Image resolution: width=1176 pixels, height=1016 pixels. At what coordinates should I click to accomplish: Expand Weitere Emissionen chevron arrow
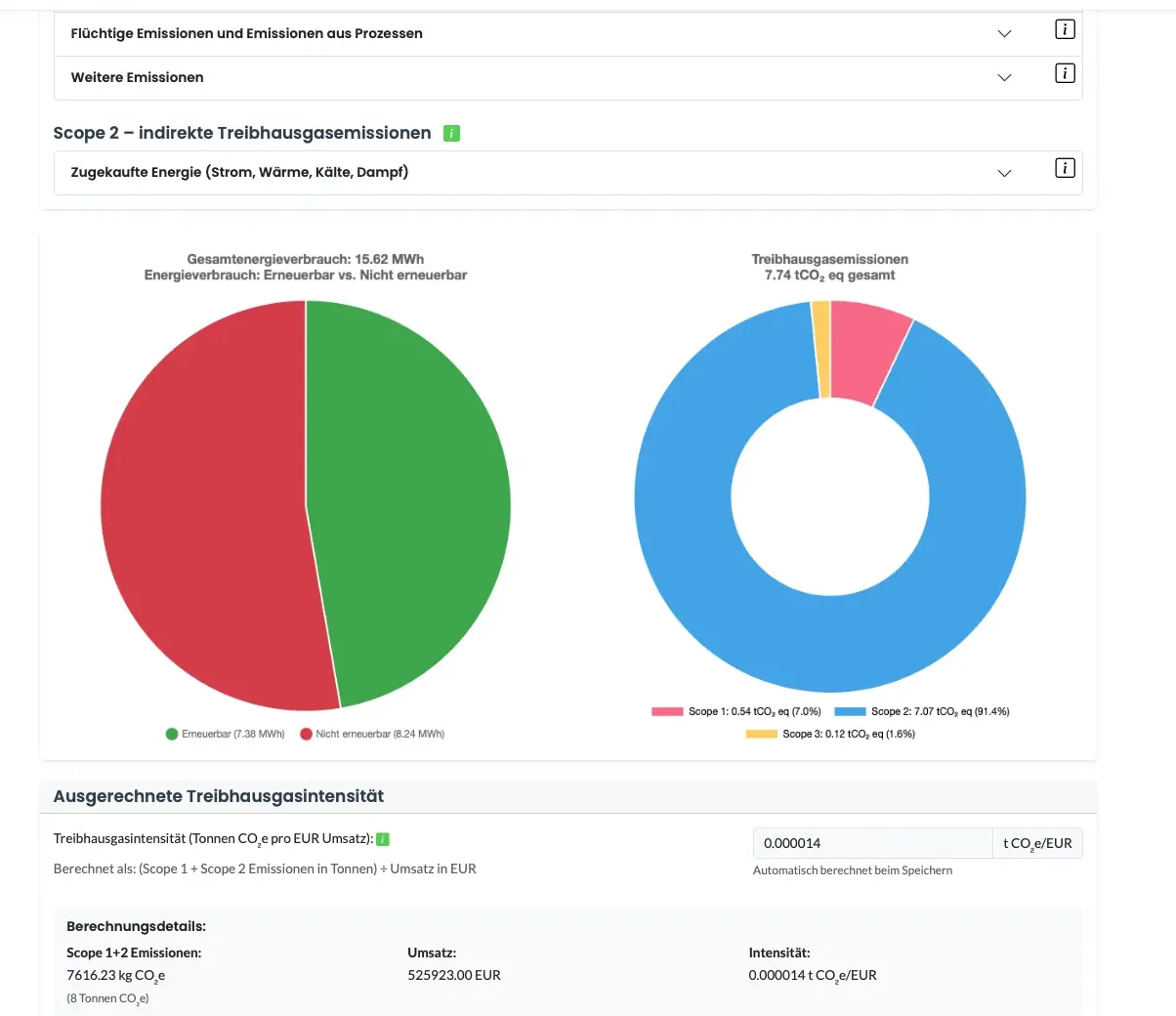[x=1004, y=77]
